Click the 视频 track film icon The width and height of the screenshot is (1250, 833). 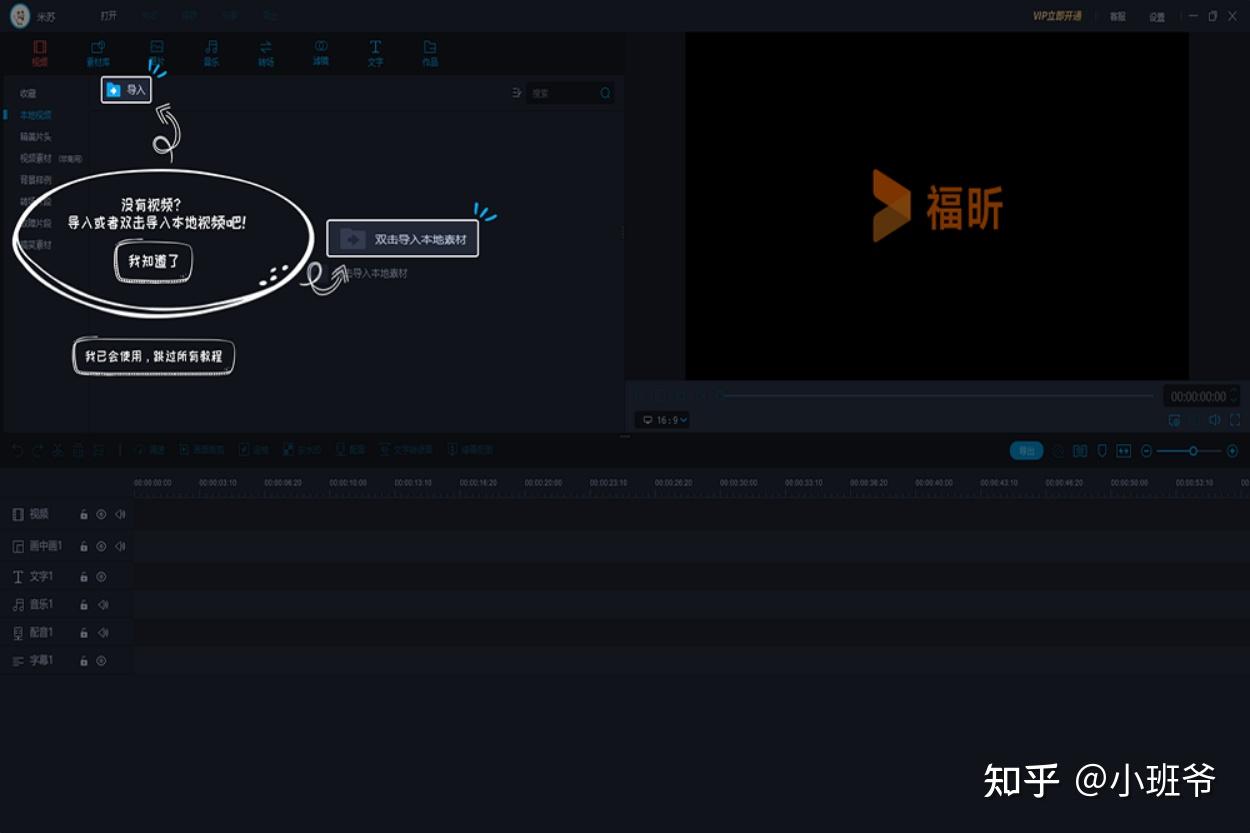point(18,514)
